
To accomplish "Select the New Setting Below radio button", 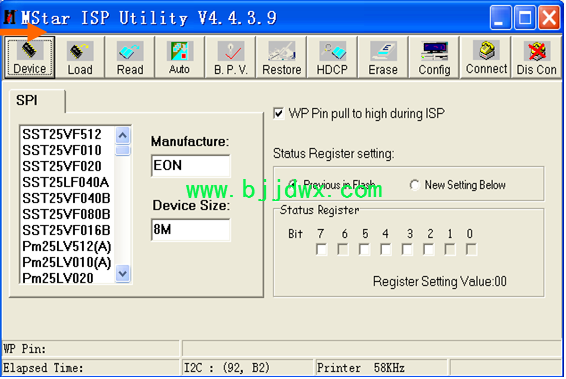I will point(414,185).
